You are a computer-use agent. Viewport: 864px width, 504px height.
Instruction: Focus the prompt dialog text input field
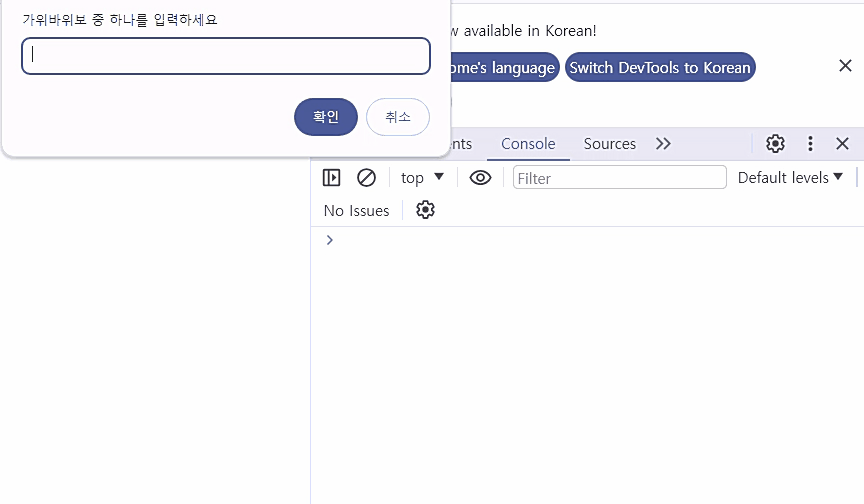click(x=226, y=56)
